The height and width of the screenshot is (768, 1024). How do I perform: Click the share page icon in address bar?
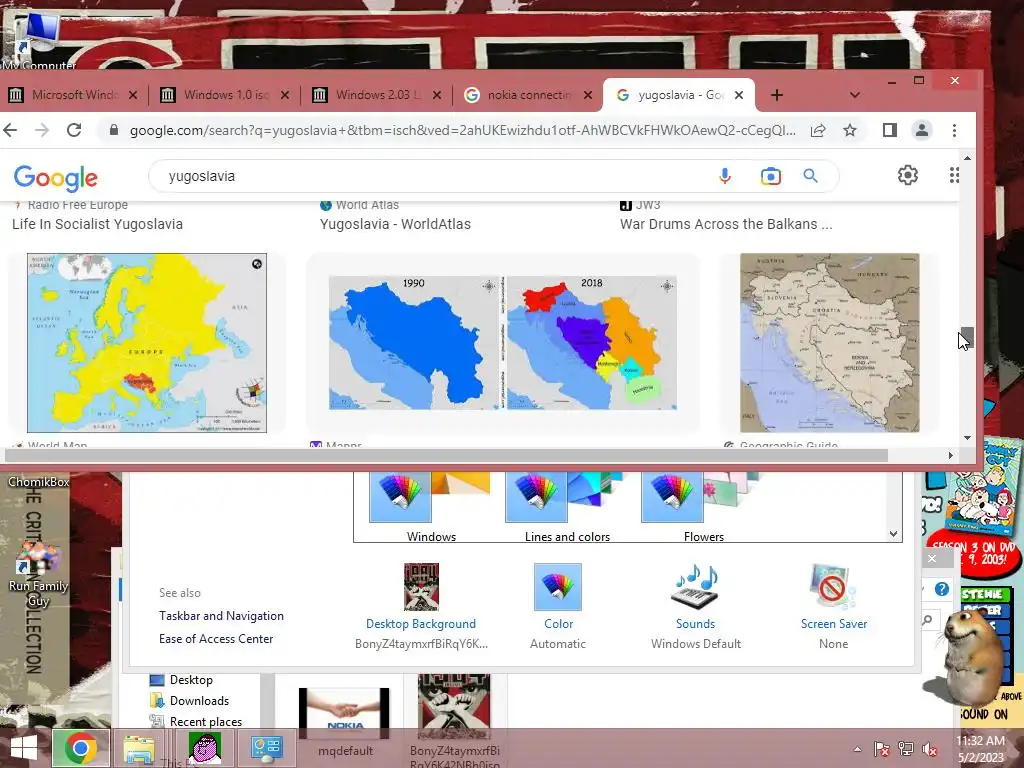[818, 130]
